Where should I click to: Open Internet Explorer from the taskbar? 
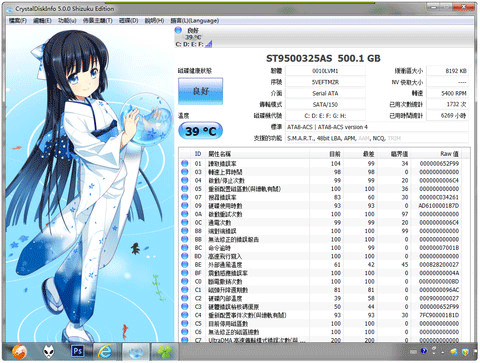click(105, 351)
